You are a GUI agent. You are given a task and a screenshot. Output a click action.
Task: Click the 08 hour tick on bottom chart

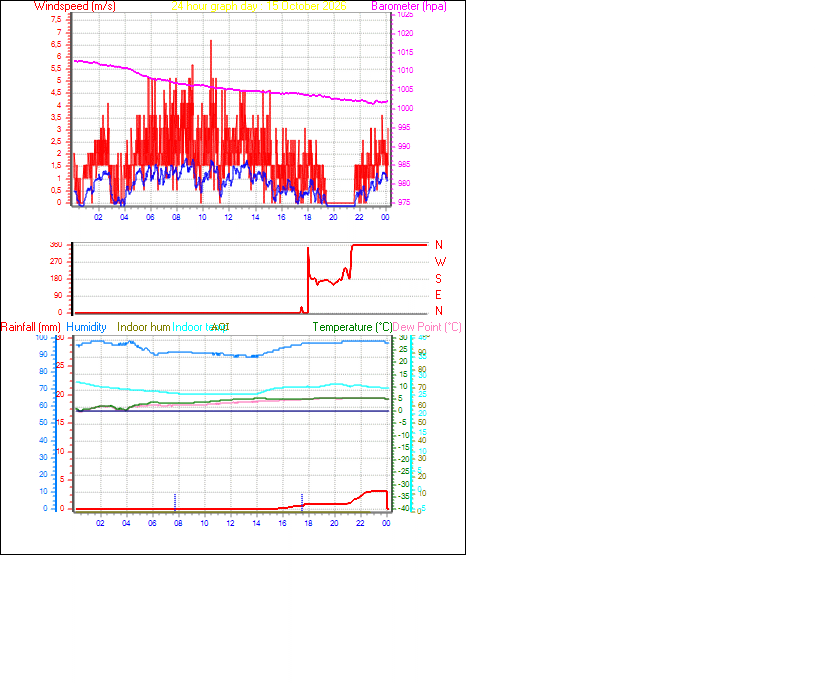pos(178,523)
